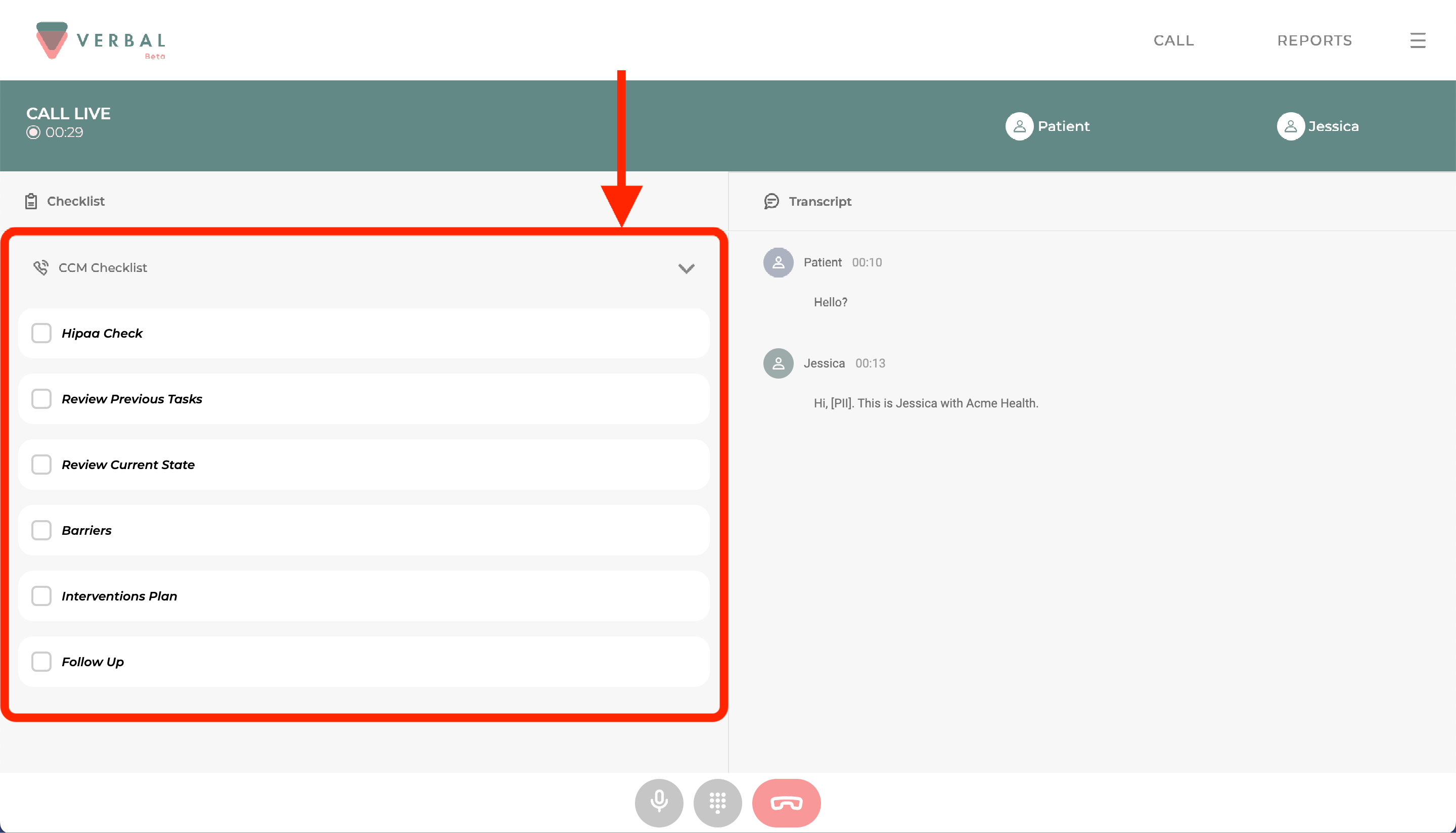
Task: Click the Review Current State label
Action: 128,465
